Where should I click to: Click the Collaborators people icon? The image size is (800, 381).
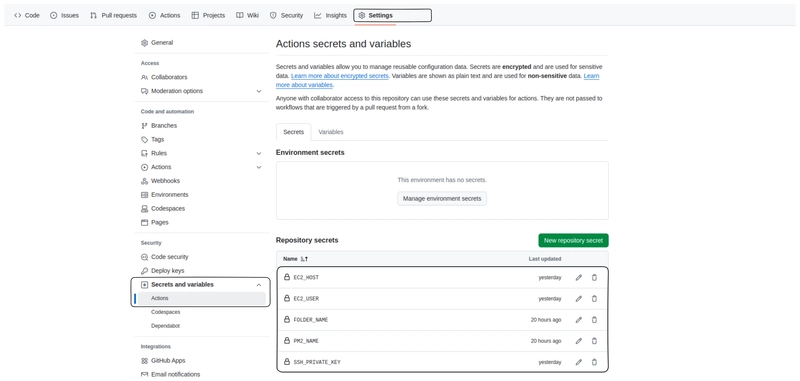(144, 78)
